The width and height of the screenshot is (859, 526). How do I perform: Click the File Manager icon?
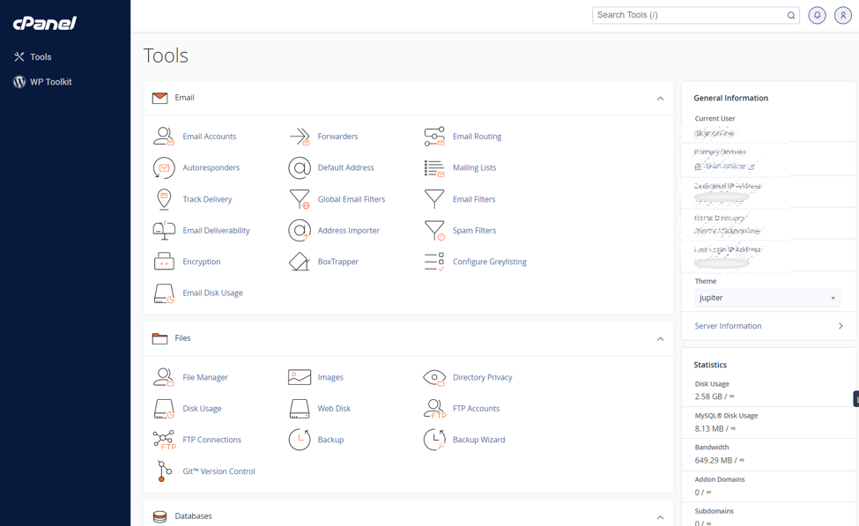click(163, 378)
